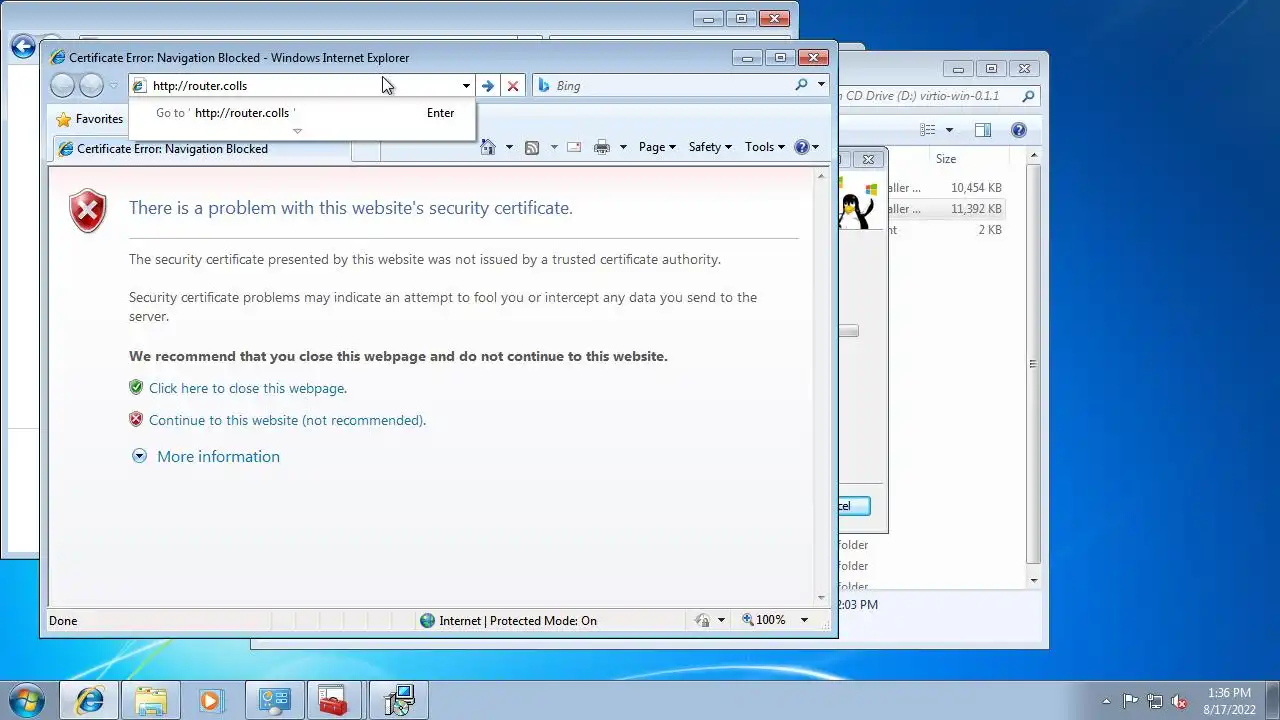This screenshot has height=720, width=1280.
Task: Click the privacy report icon in status bar
Action: pyautogui.click(x=703, y=621)
